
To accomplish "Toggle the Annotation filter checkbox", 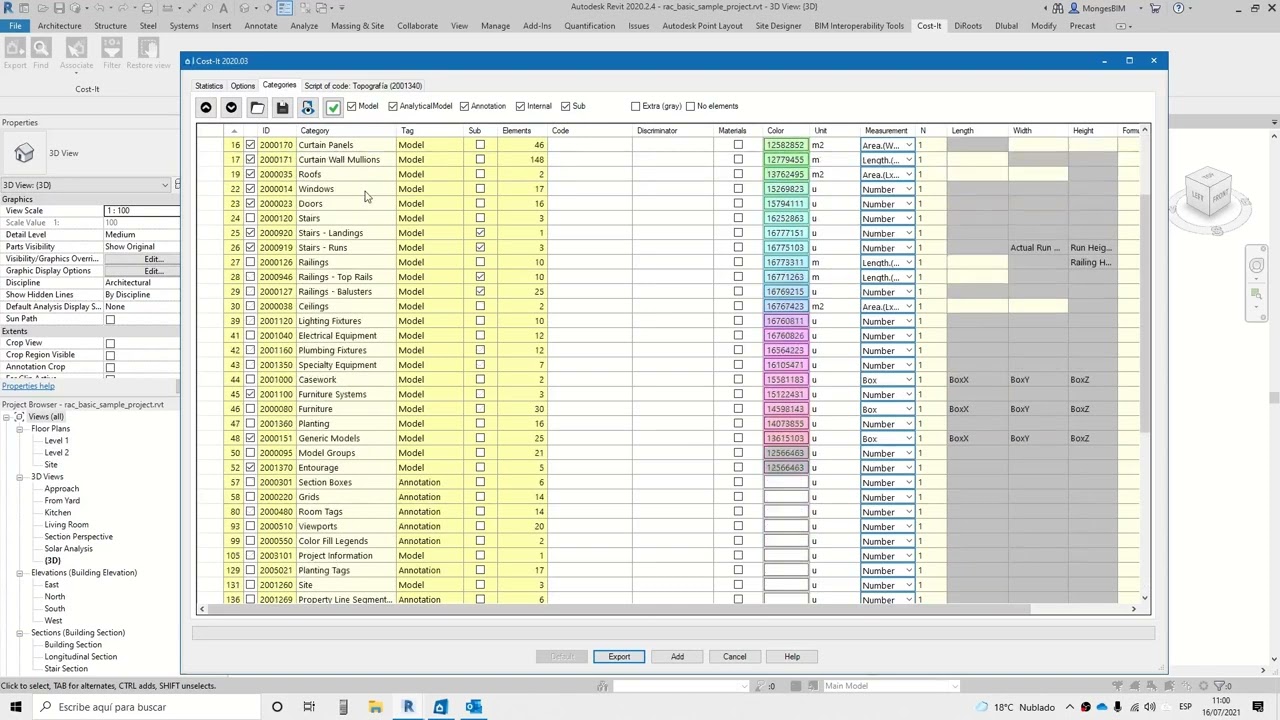I will pos(464,106).
